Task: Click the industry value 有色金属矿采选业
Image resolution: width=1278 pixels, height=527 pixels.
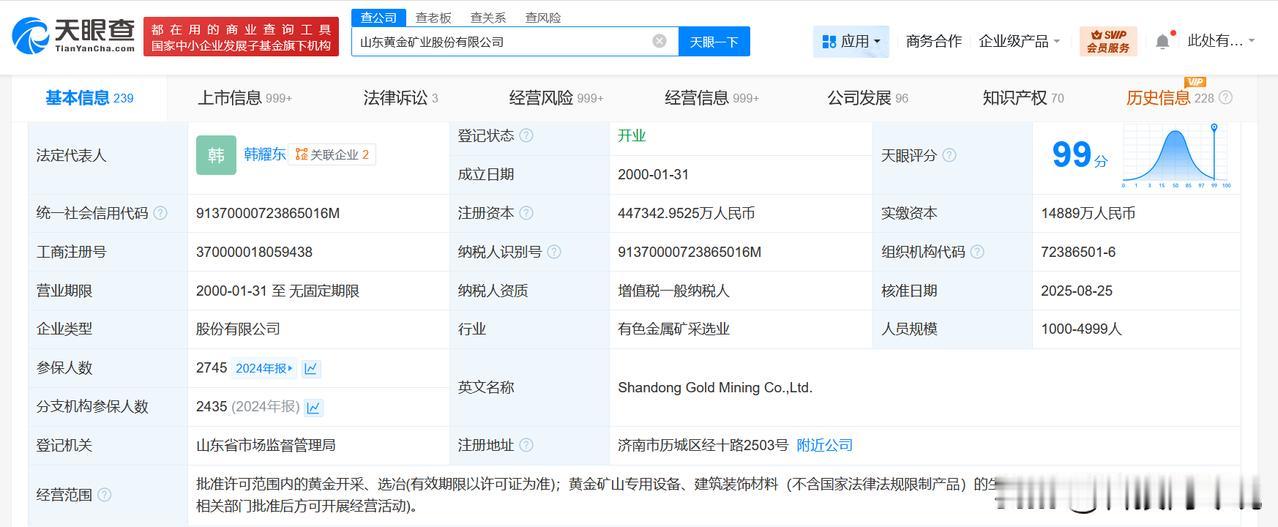Action: coord(674,329)
